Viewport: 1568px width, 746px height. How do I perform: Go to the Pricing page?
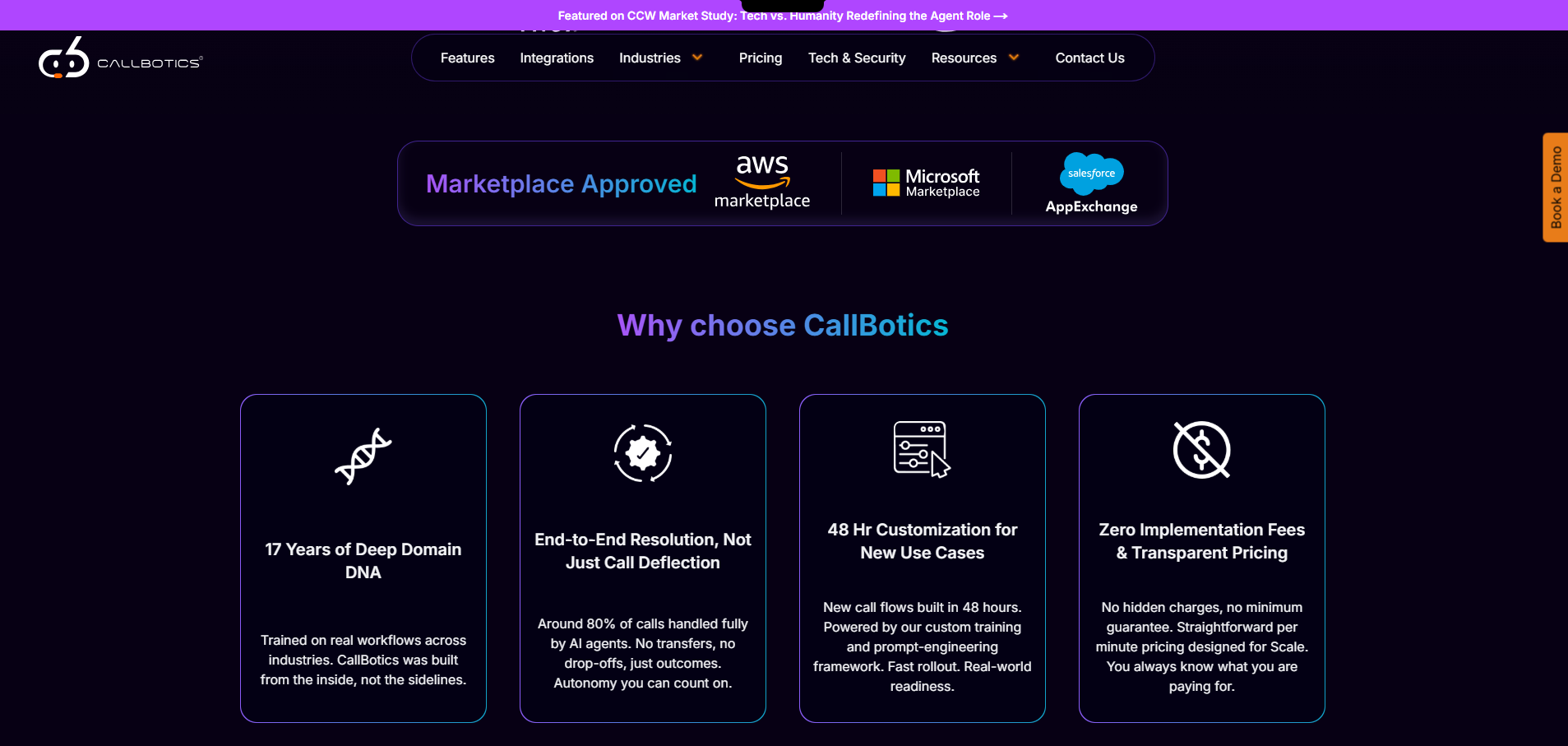pos(760,58)
